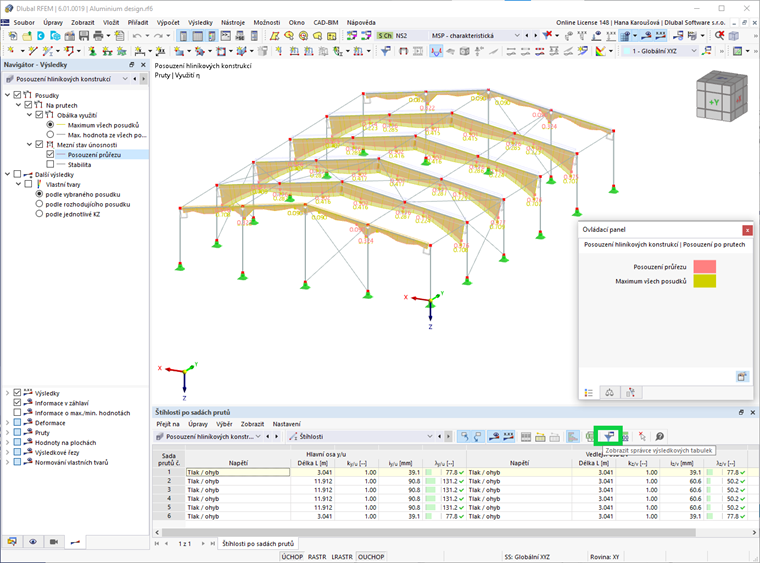
Task: Collapse the Posudky tree node
Action: (7, 95)
